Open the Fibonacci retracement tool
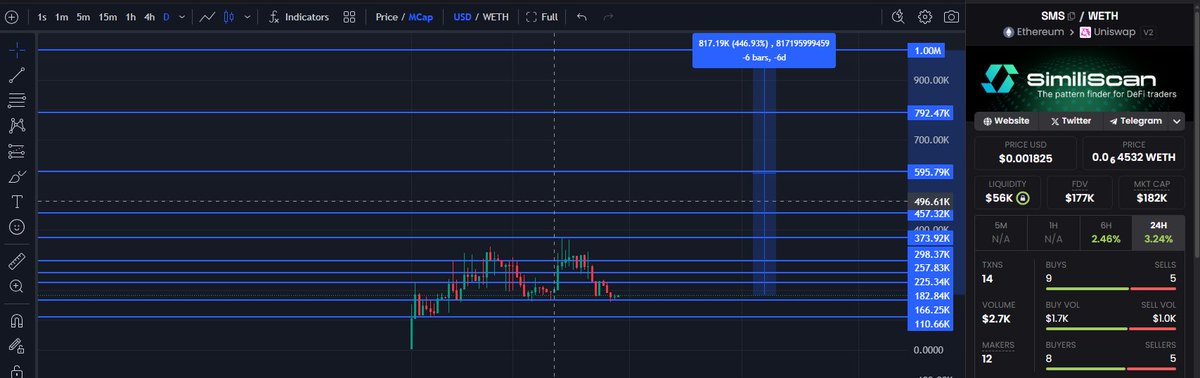The image size is (1200, 378). point(17,100)
